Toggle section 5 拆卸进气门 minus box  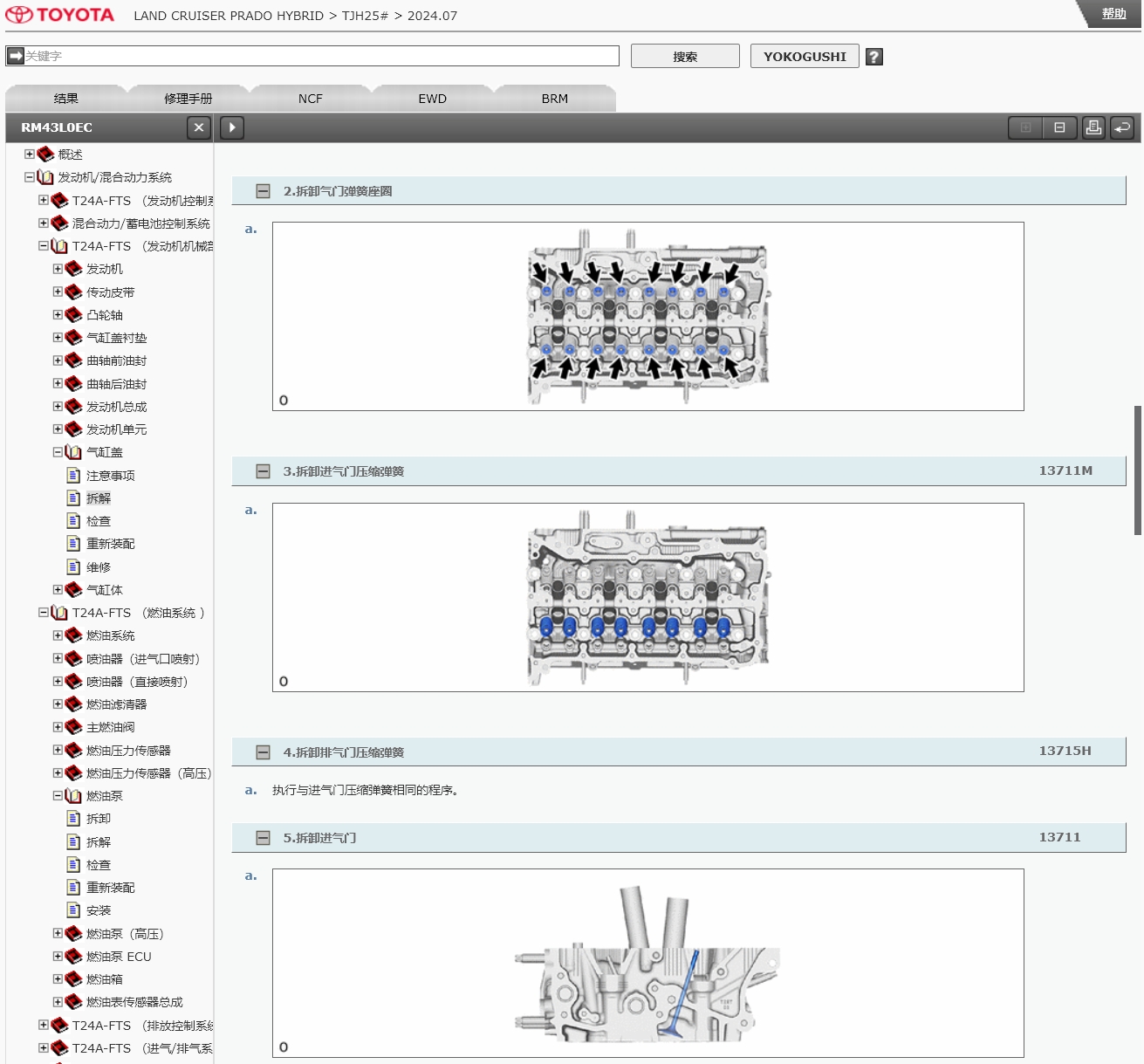(263, 838)
